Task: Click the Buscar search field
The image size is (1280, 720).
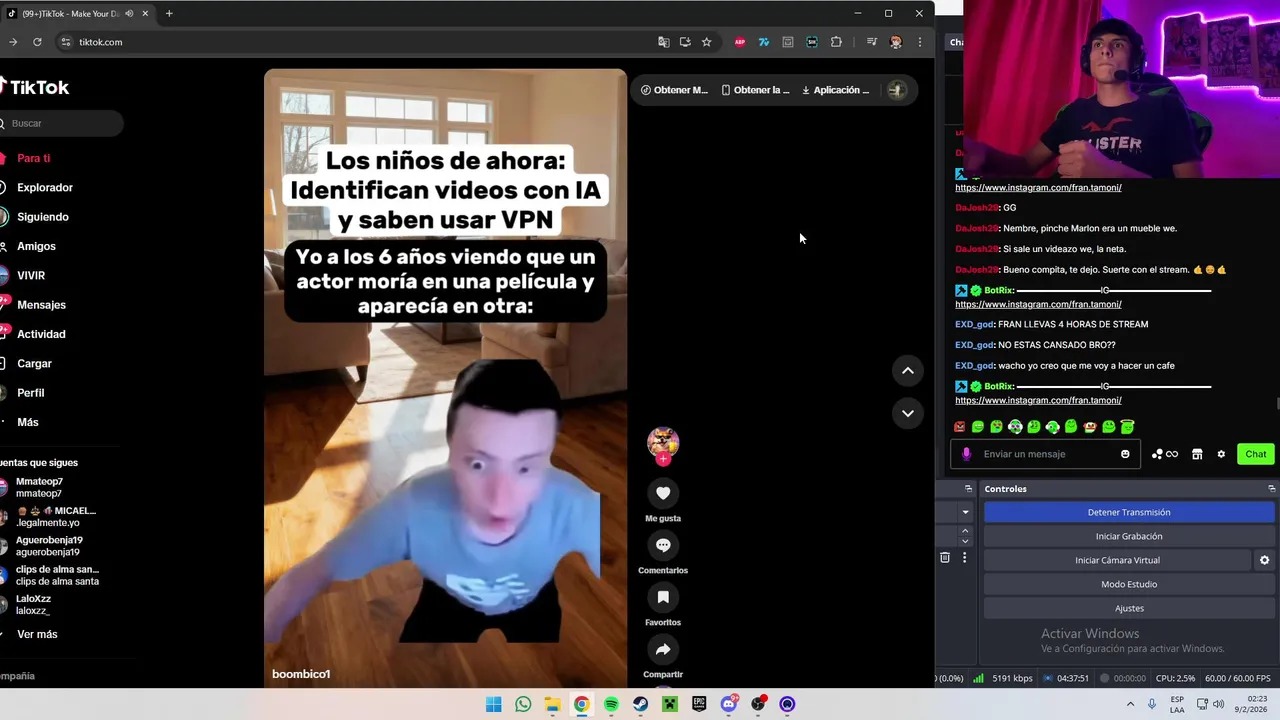Action: tap(62, 123)
